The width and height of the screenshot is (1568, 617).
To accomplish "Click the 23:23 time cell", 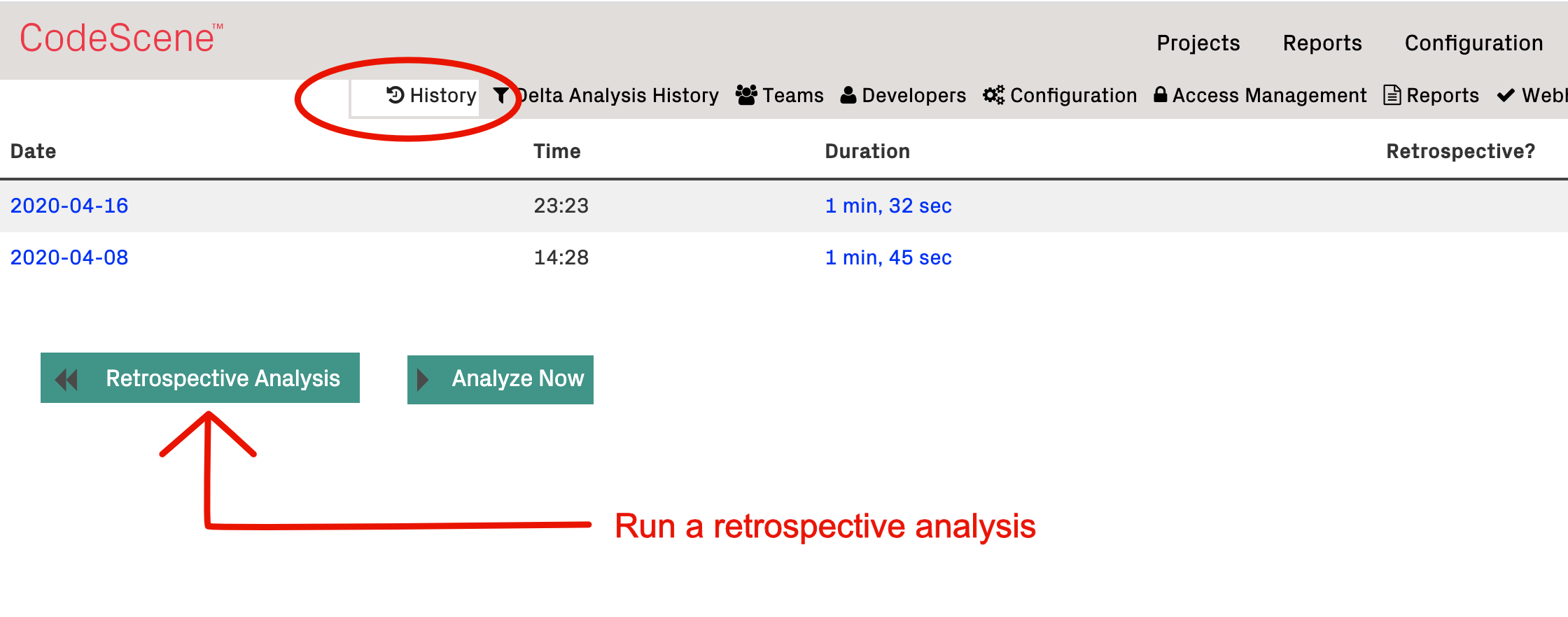I will point(561,206).
